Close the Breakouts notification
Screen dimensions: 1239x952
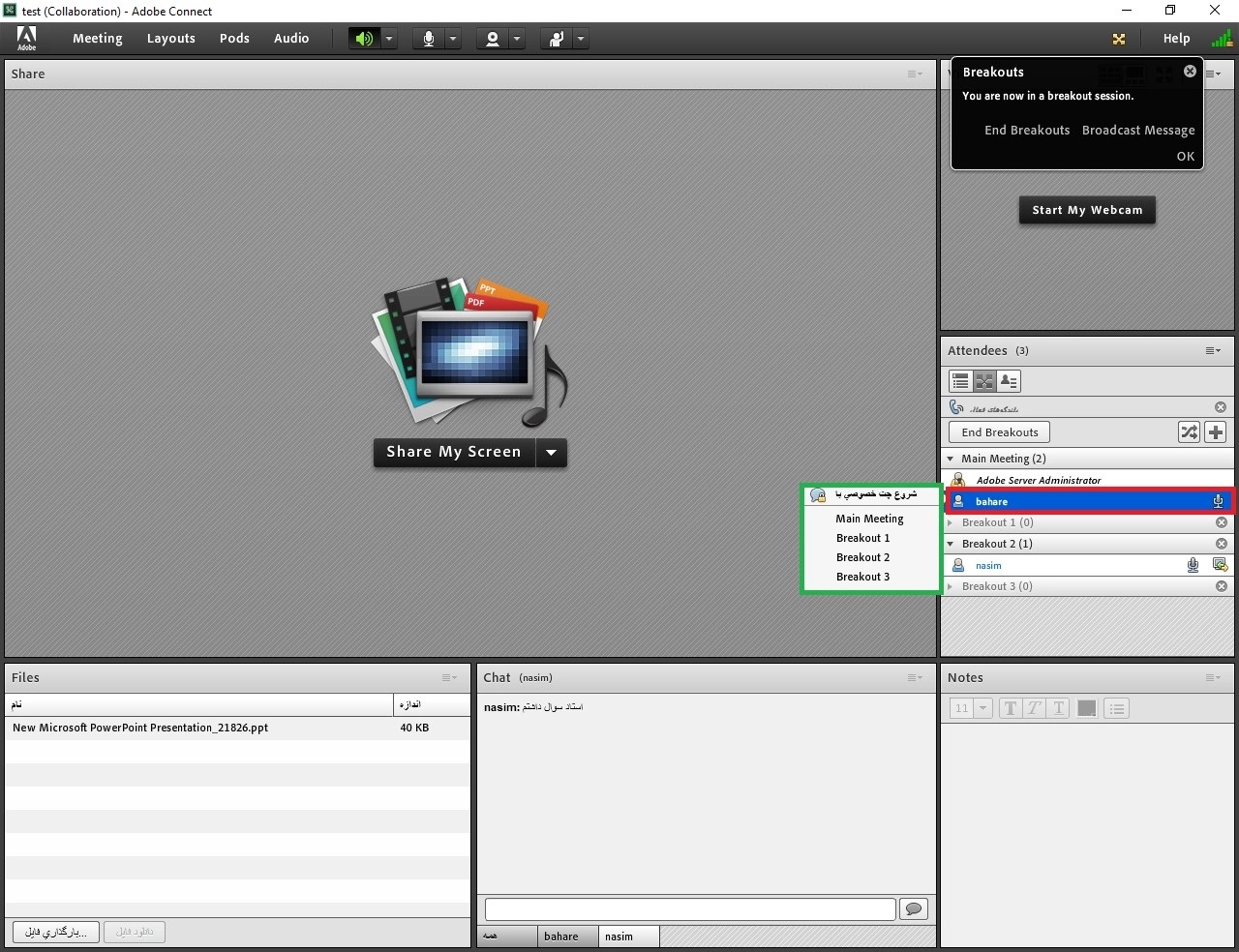(1190, 71)
